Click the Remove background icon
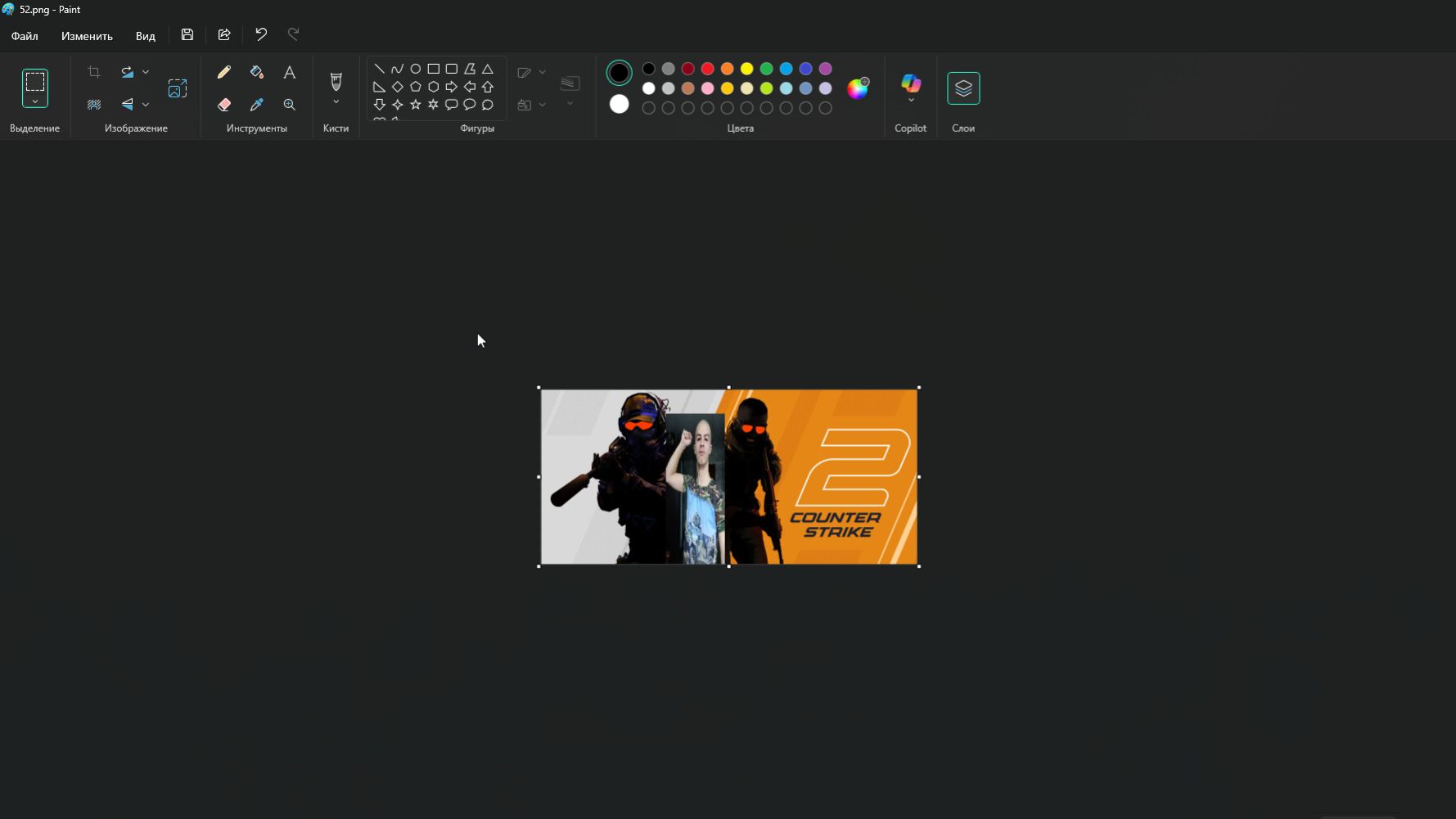 (94, 104)
